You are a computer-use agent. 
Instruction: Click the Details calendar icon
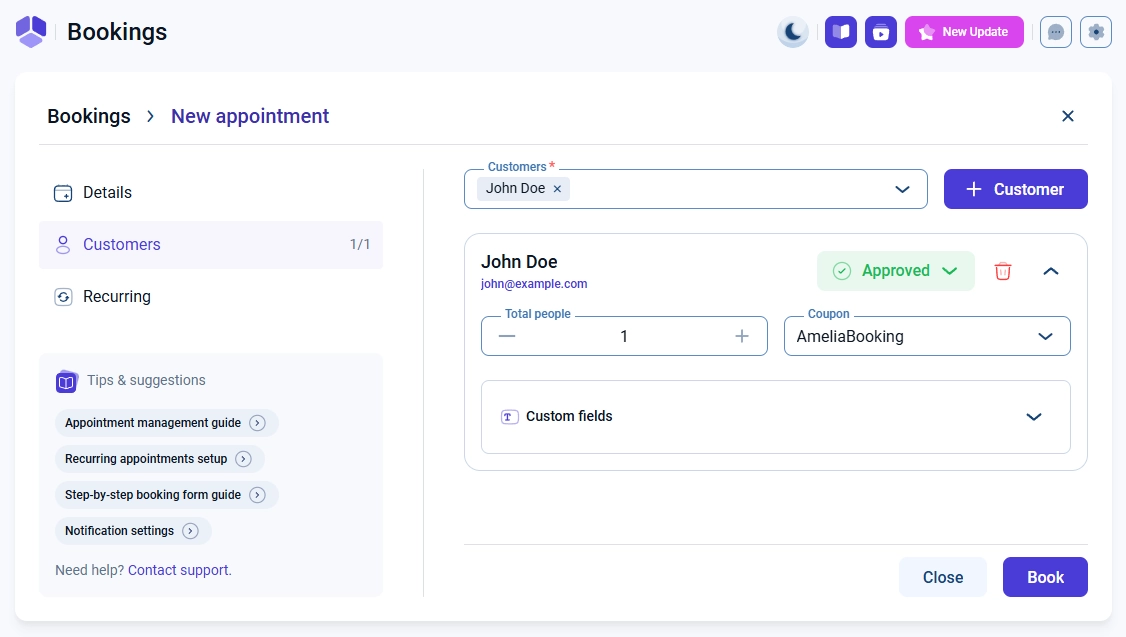coord(63,193)
